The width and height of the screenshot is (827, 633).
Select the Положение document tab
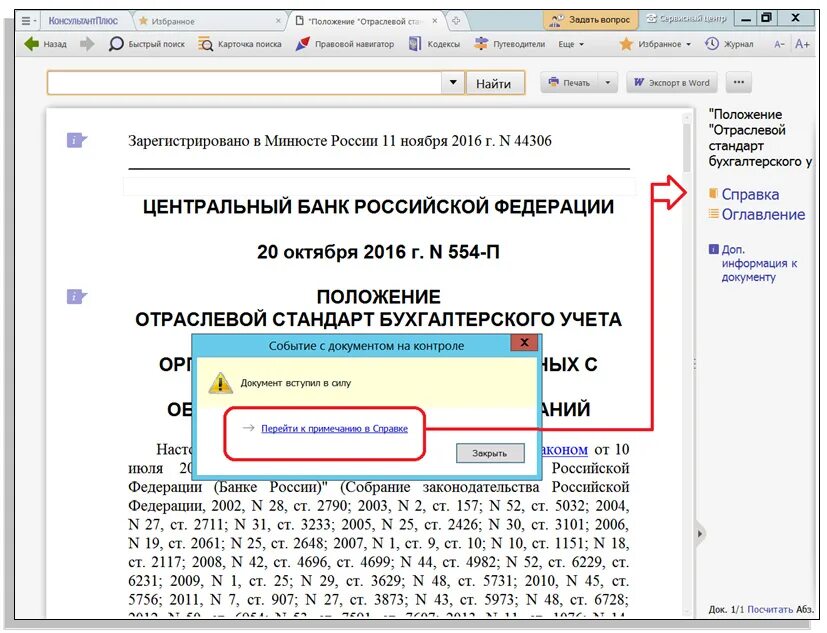pos(359,21)
